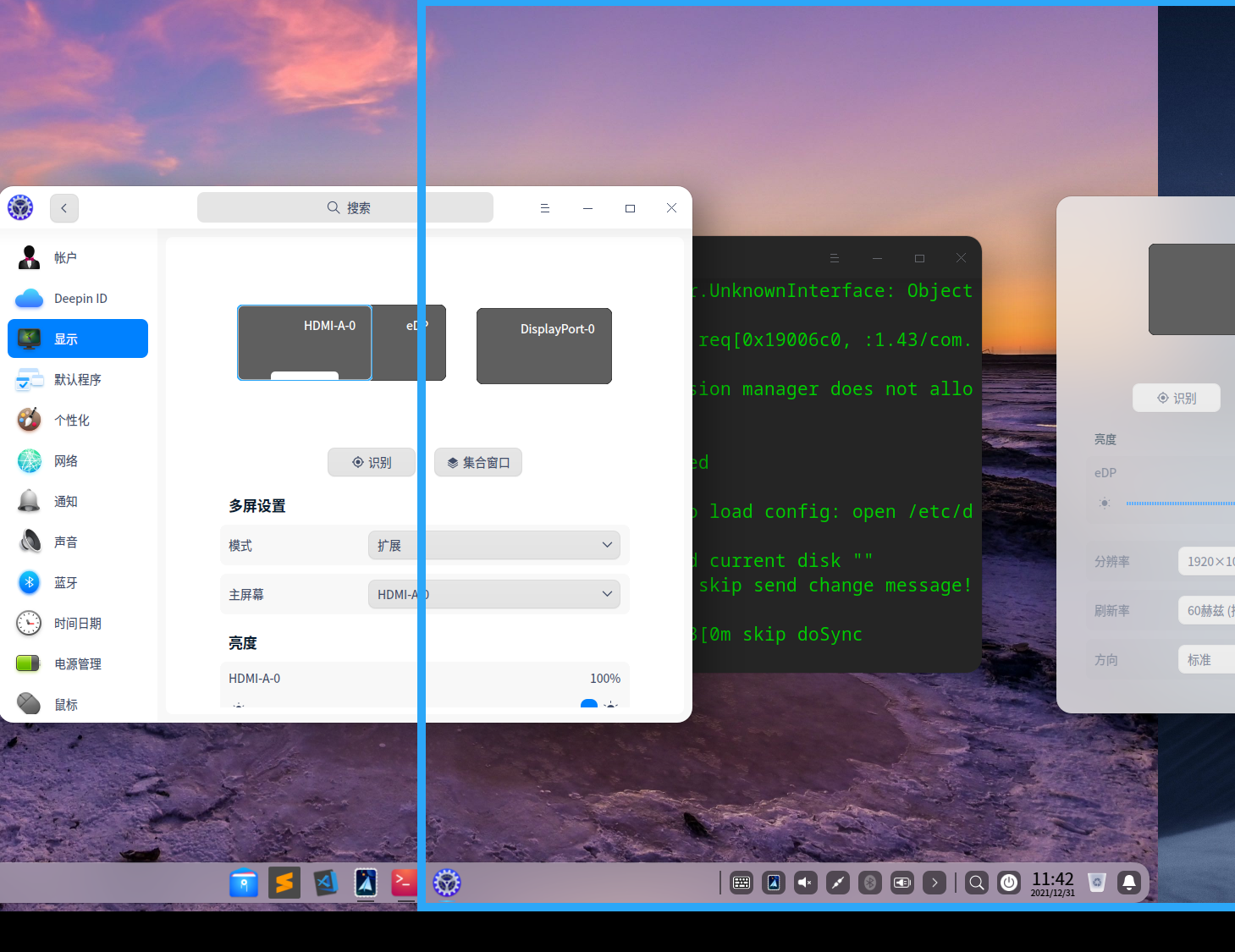This screenshot has height=952, width=1235.
Task: Click the 亮度 heading in Control Center
Action: pyautogui.click(x=243, y=643)
